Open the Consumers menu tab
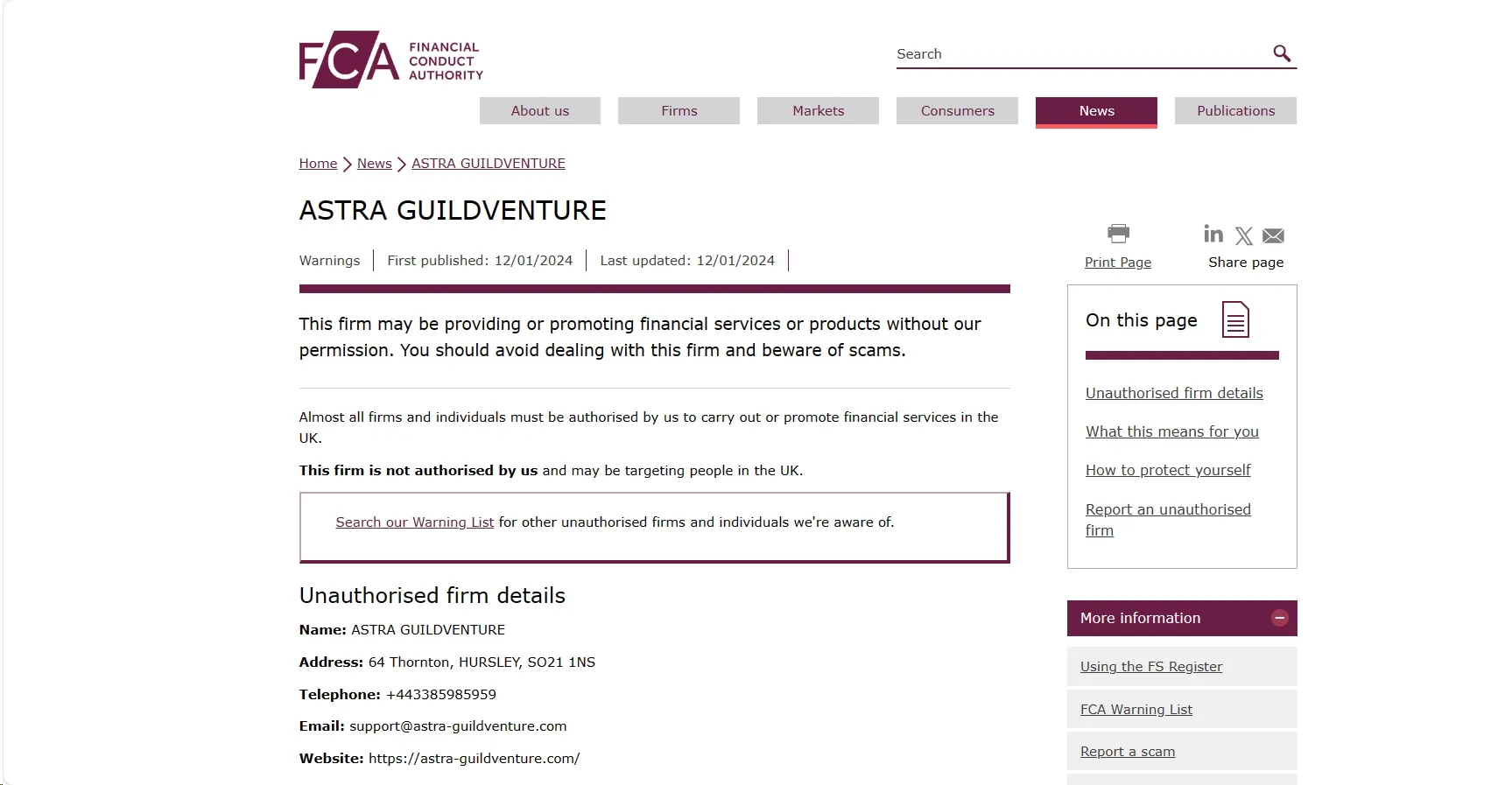Viewport: 1512px width, 785px height. pos(957,111)
